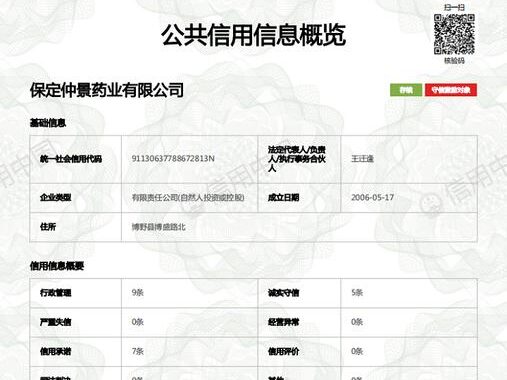Click the 行政管理 label
507x380 pixels.
(x=55, y=293)
